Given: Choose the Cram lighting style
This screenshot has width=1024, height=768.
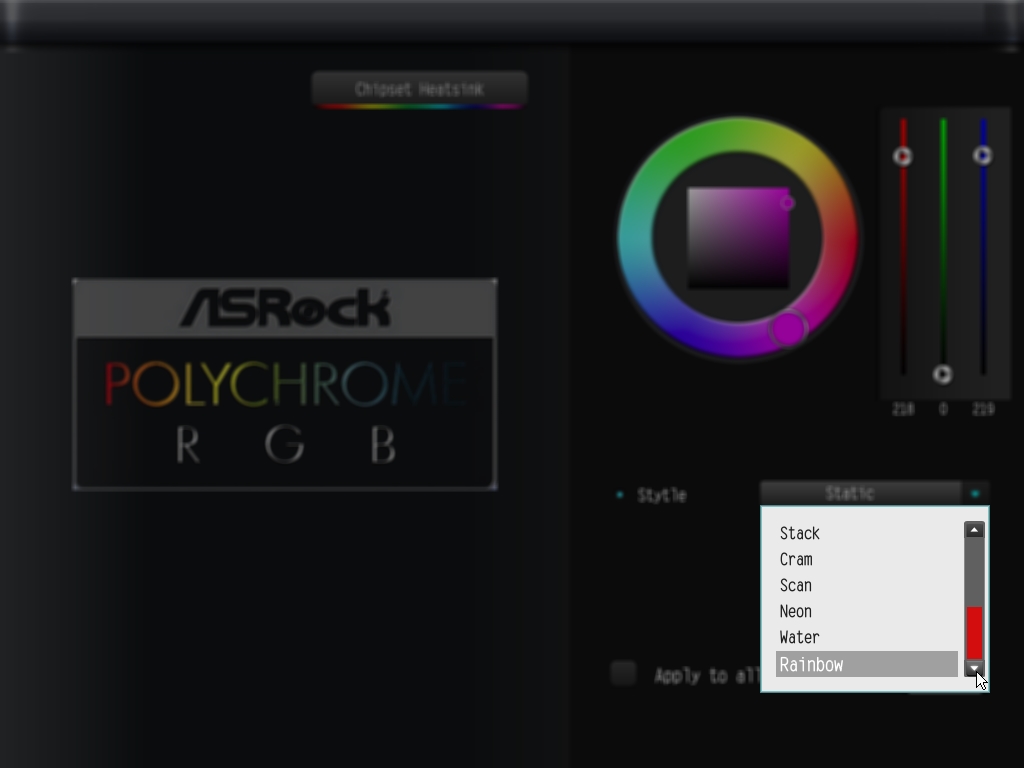Looking at the screenshot, I should click(796, 559).
